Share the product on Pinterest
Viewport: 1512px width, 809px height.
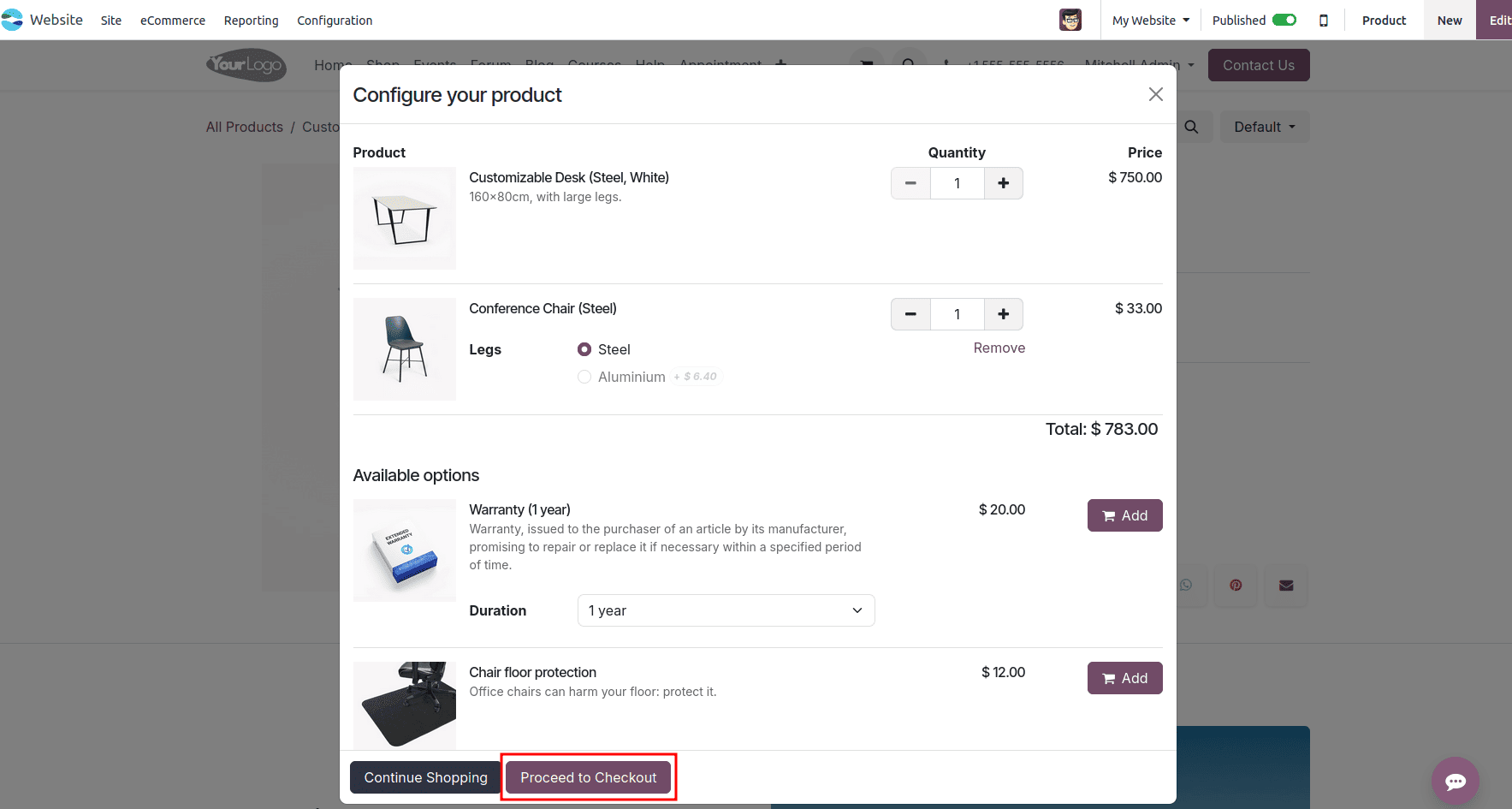click(x=1236, y=586)
